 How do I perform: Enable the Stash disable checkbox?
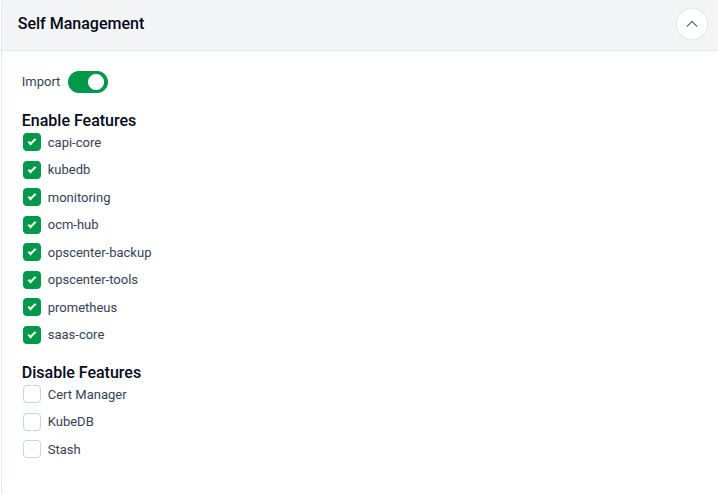[32, 450]
